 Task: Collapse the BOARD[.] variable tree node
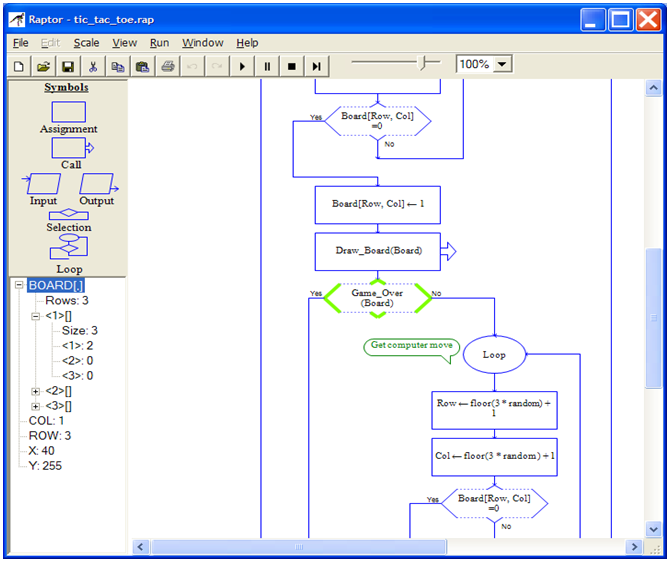(18, 286)
